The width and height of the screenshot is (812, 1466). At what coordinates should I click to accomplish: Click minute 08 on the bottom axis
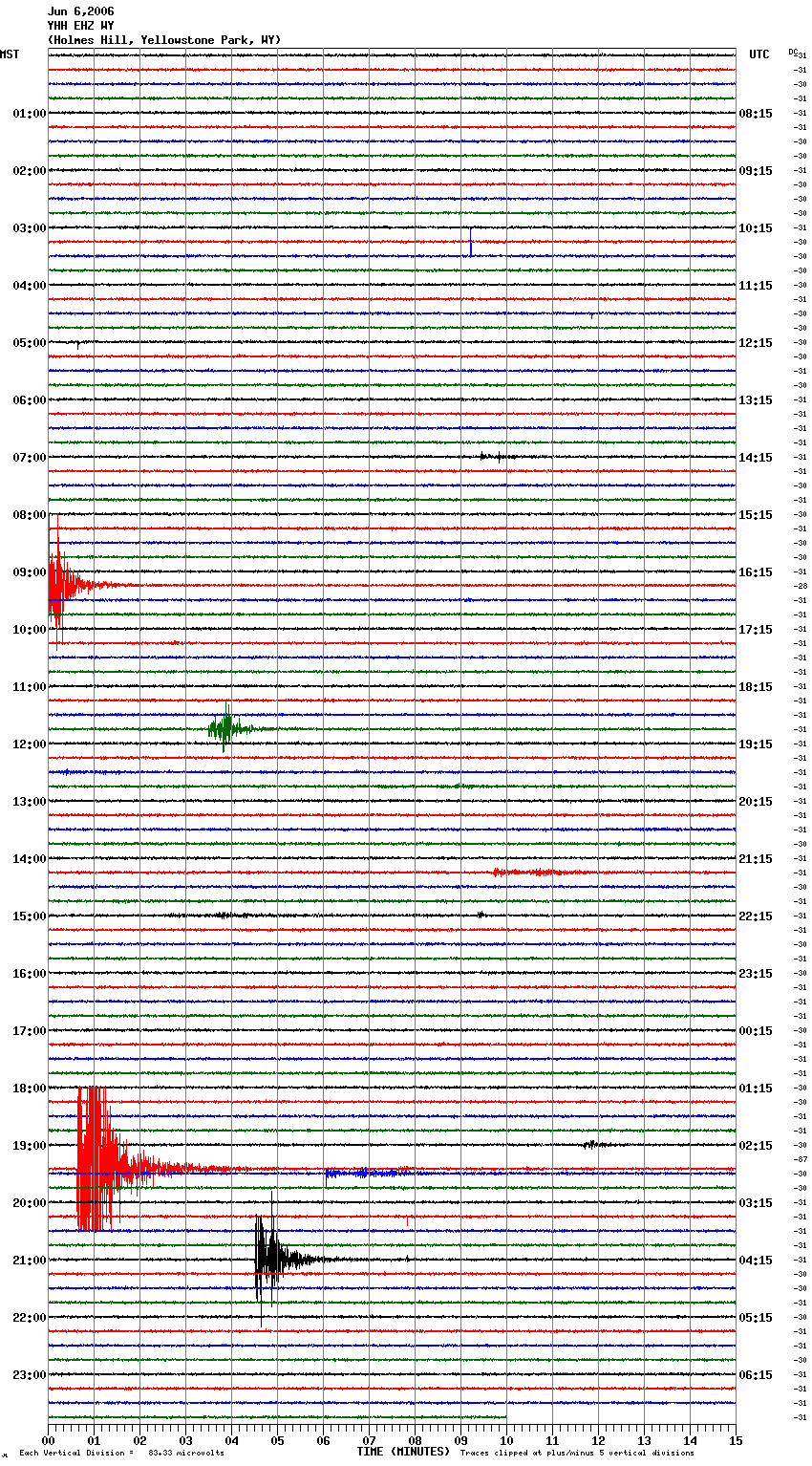tap(415, 1440)
